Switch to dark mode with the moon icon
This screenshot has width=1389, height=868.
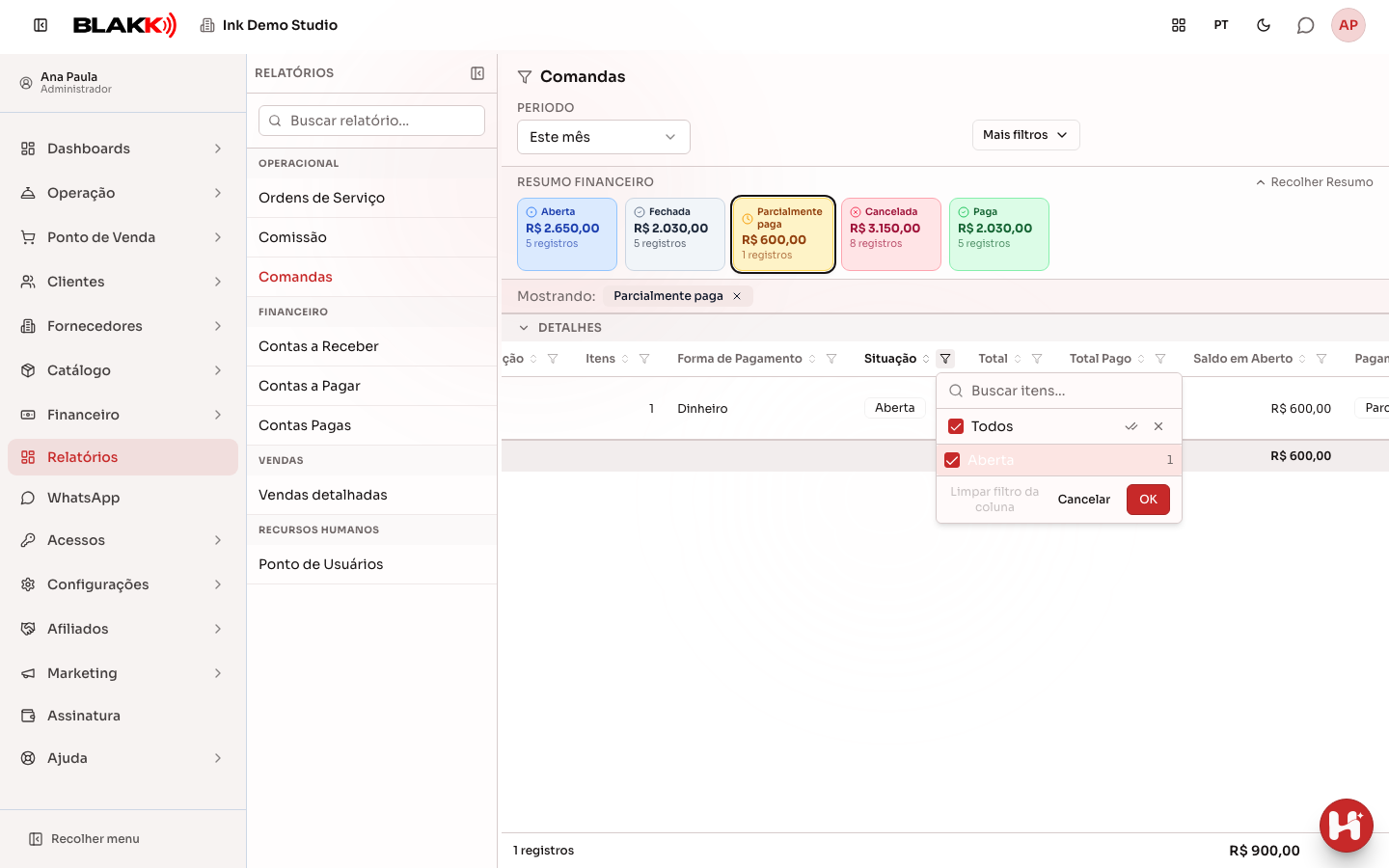tap(1264, 25)
